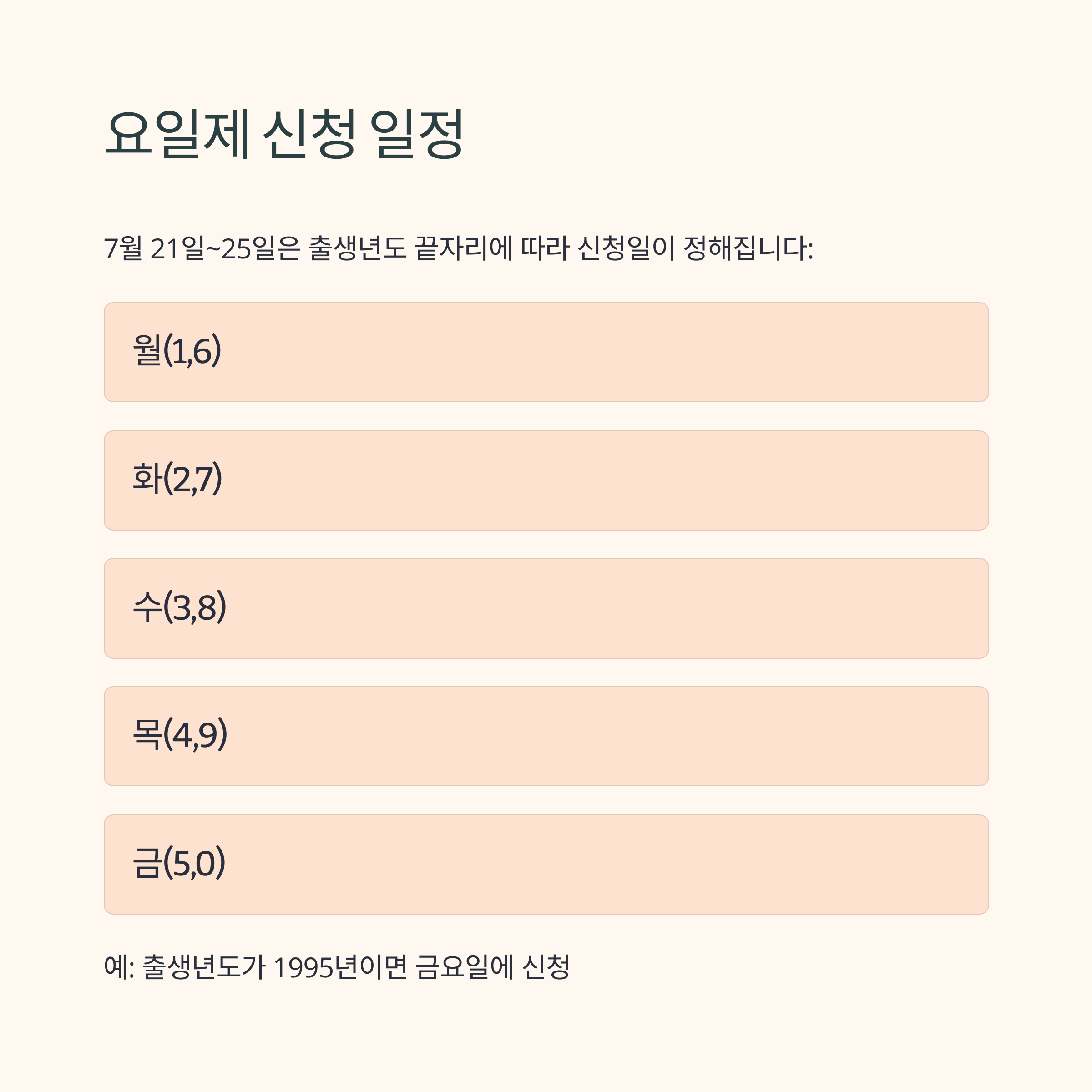The width and height of the screenshot is (1092, 1092).
Task: Click the digits 21 in the date range
Action: point(164,249)
